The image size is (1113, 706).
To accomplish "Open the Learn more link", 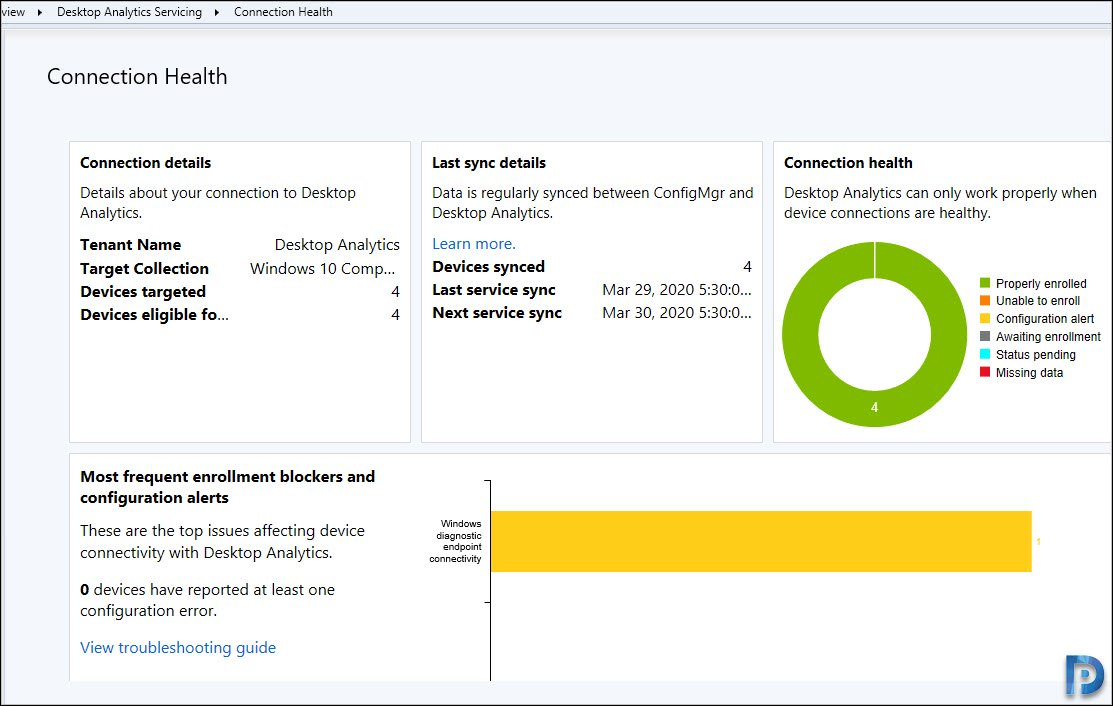I will (473, 243).
